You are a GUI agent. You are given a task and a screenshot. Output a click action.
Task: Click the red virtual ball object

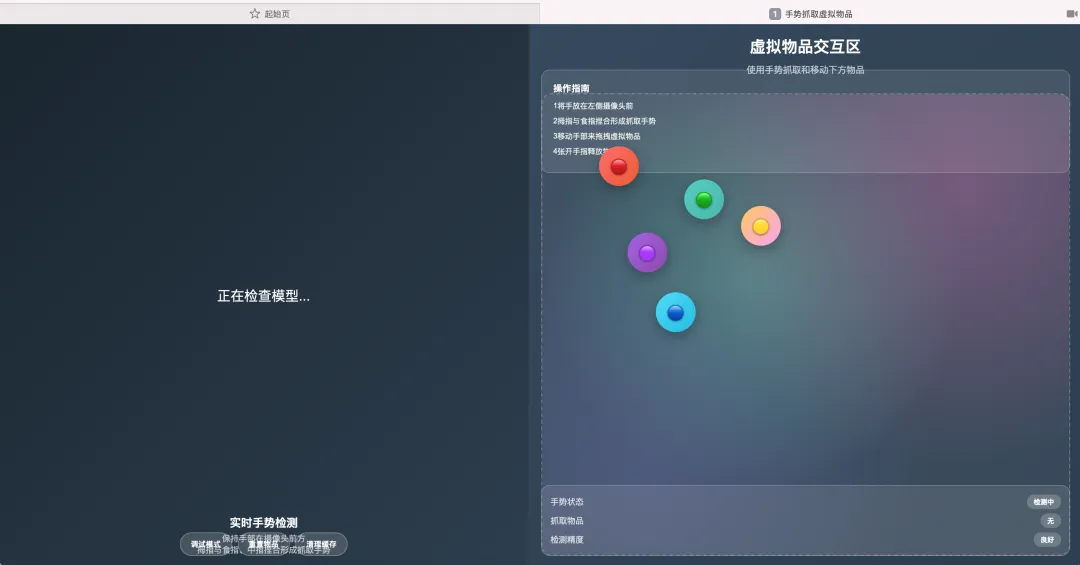[618, 166]
